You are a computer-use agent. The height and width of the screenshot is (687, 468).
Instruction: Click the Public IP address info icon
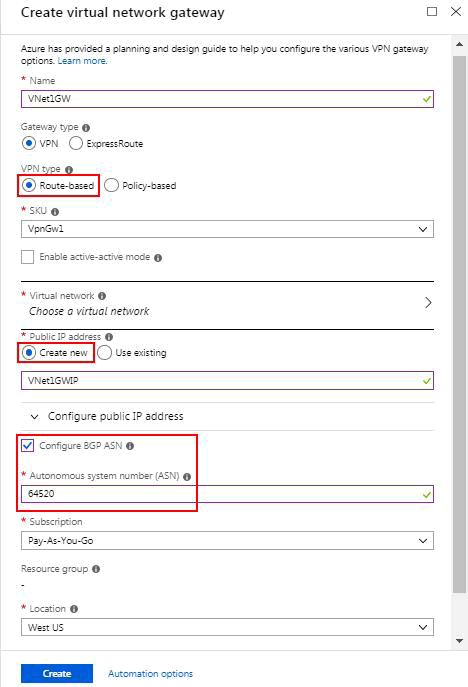coord(109,337)
